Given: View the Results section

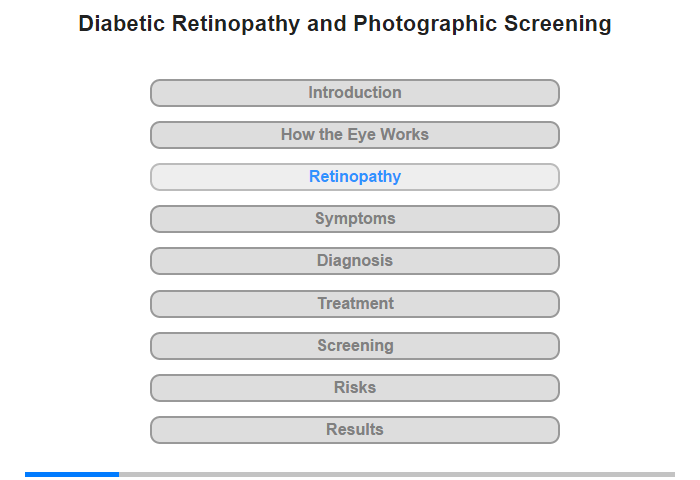Looking at the screenshot, I should point(355,430).
